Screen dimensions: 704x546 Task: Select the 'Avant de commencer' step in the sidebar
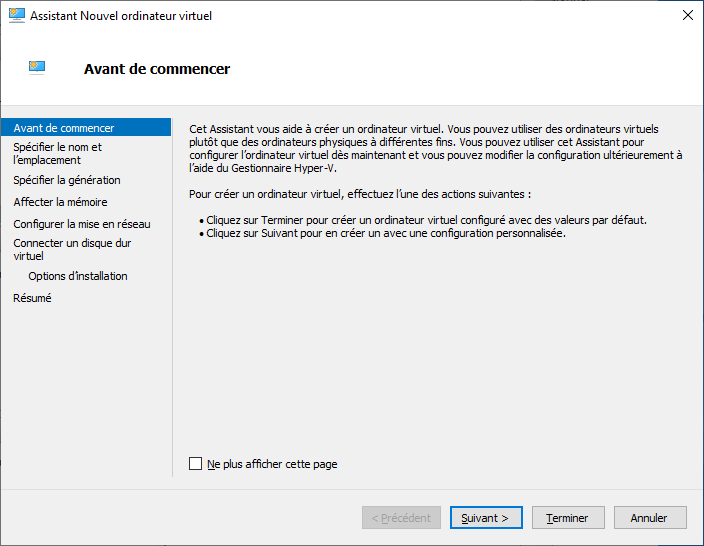click(64, 128)
